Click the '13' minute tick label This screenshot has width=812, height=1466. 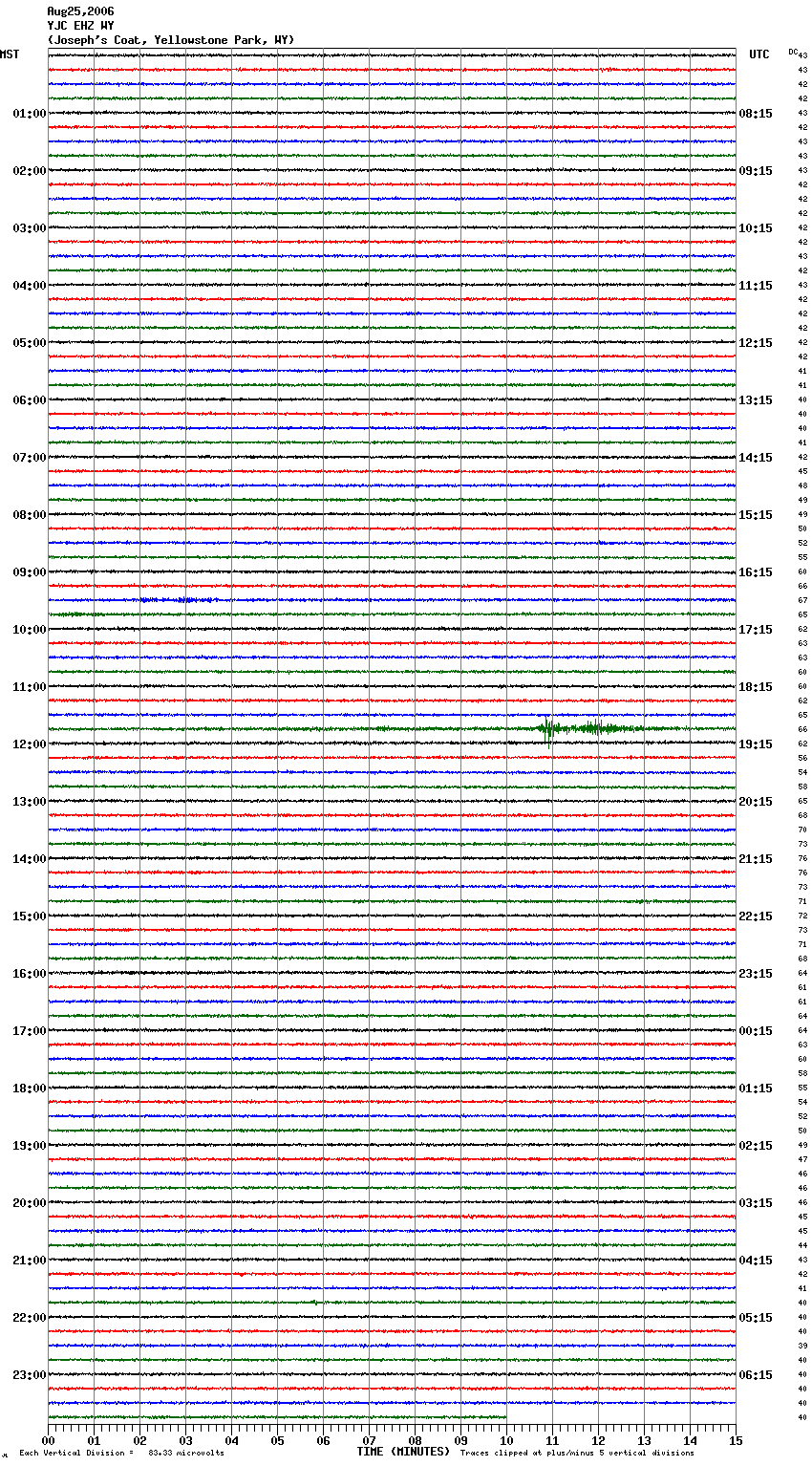click(x=644, y=1440)
